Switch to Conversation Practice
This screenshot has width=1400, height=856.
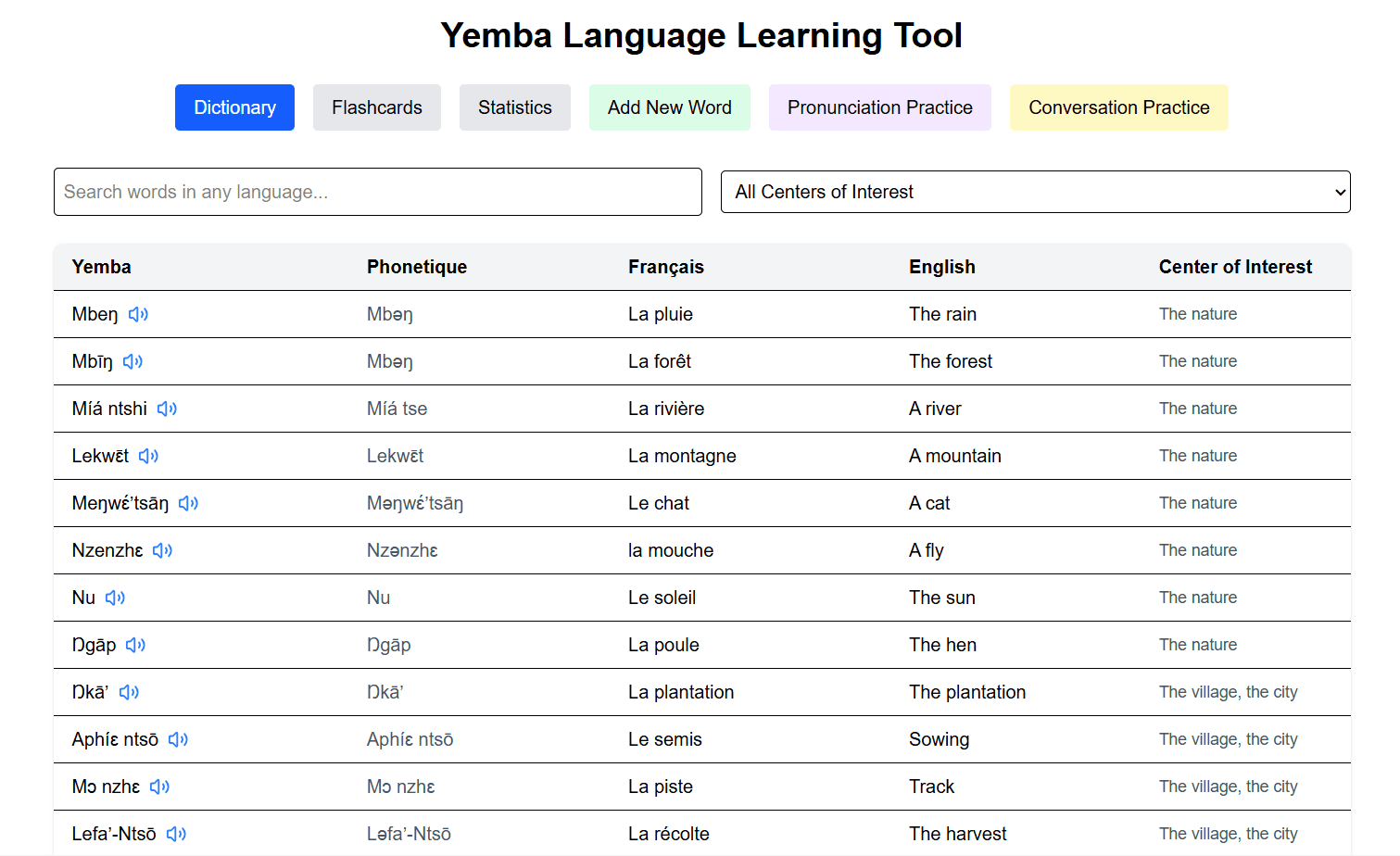(x=1119, y=107)
